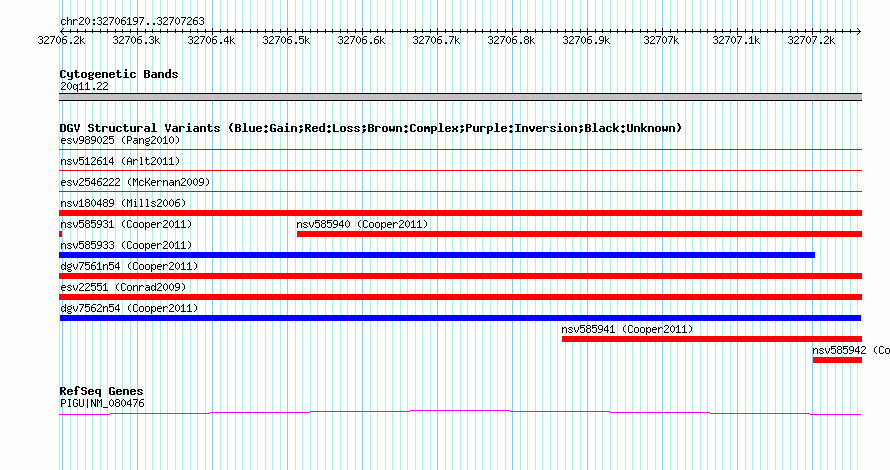Click the 32707.2k ruler tick label
Image resolution: width=890 pixels, height=470 pixels.
811,40
